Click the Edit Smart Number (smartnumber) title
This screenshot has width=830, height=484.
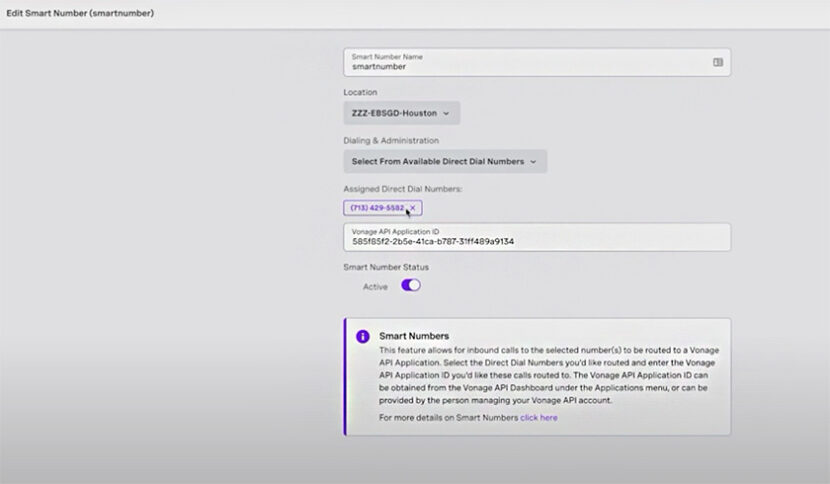click(80, 13)
